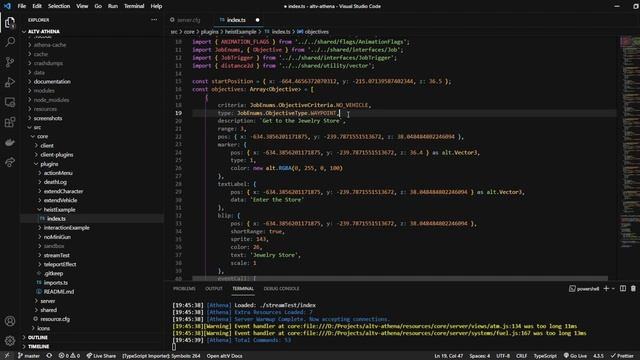
Task: Switch to the DEBUG CONSOLE tab
Action: pos(282,289)
